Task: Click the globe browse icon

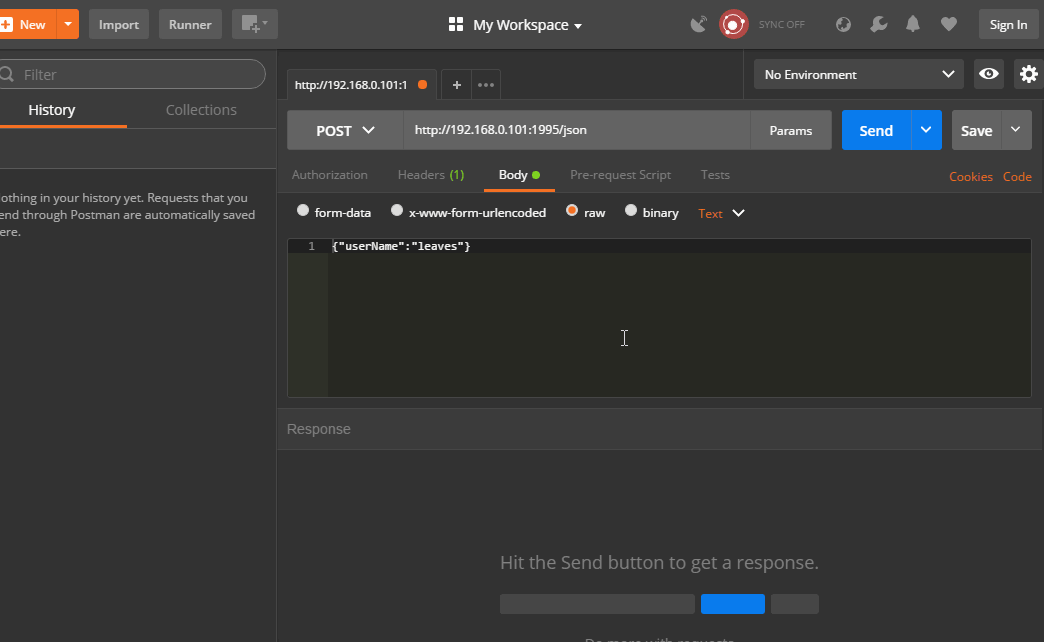Action: click(x=844, y=25)
